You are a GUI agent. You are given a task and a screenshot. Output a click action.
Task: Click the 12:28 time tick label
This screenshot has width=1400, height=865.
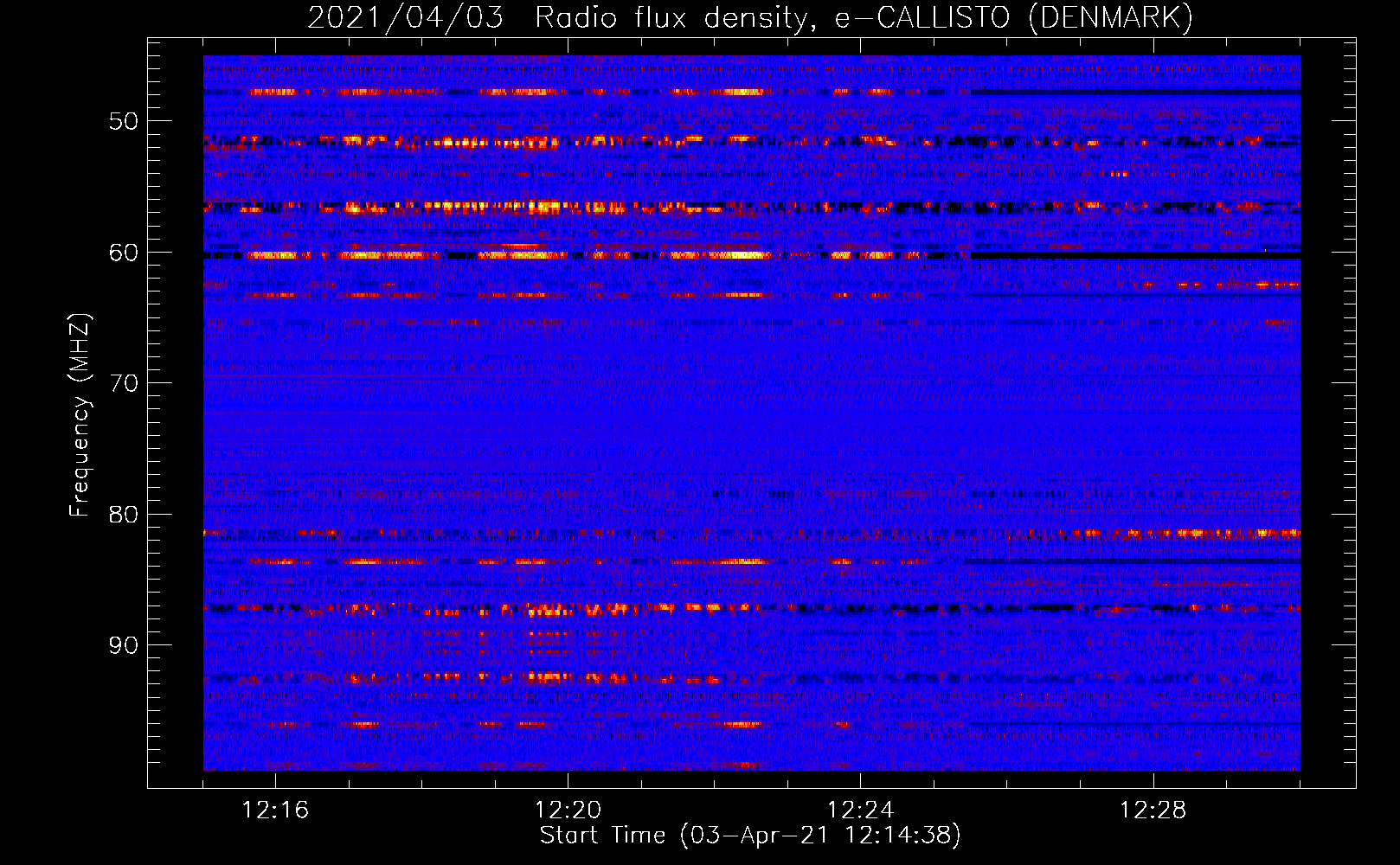pos(1153,811)
